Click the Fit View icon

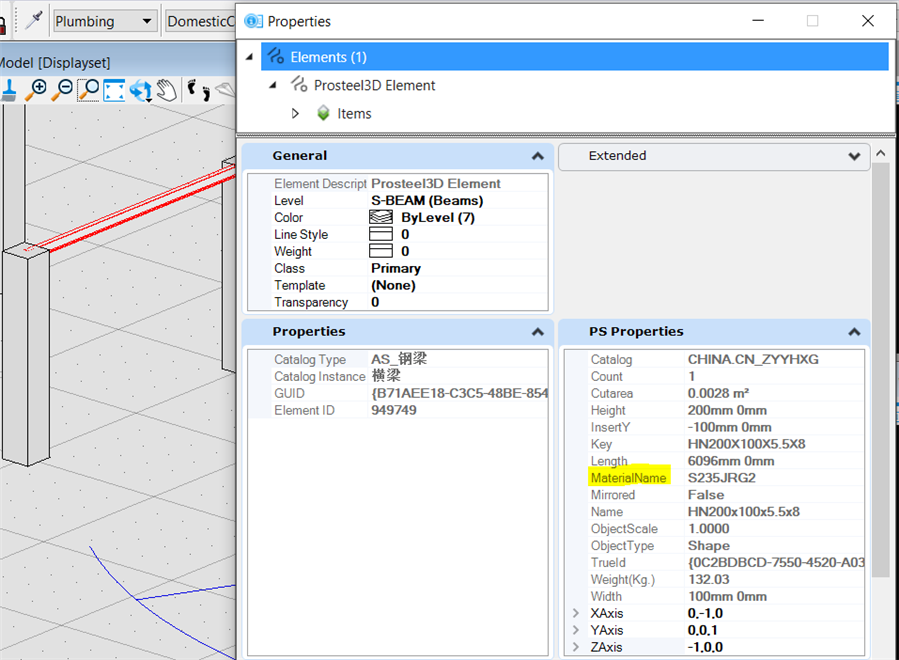tap(114, 90)
